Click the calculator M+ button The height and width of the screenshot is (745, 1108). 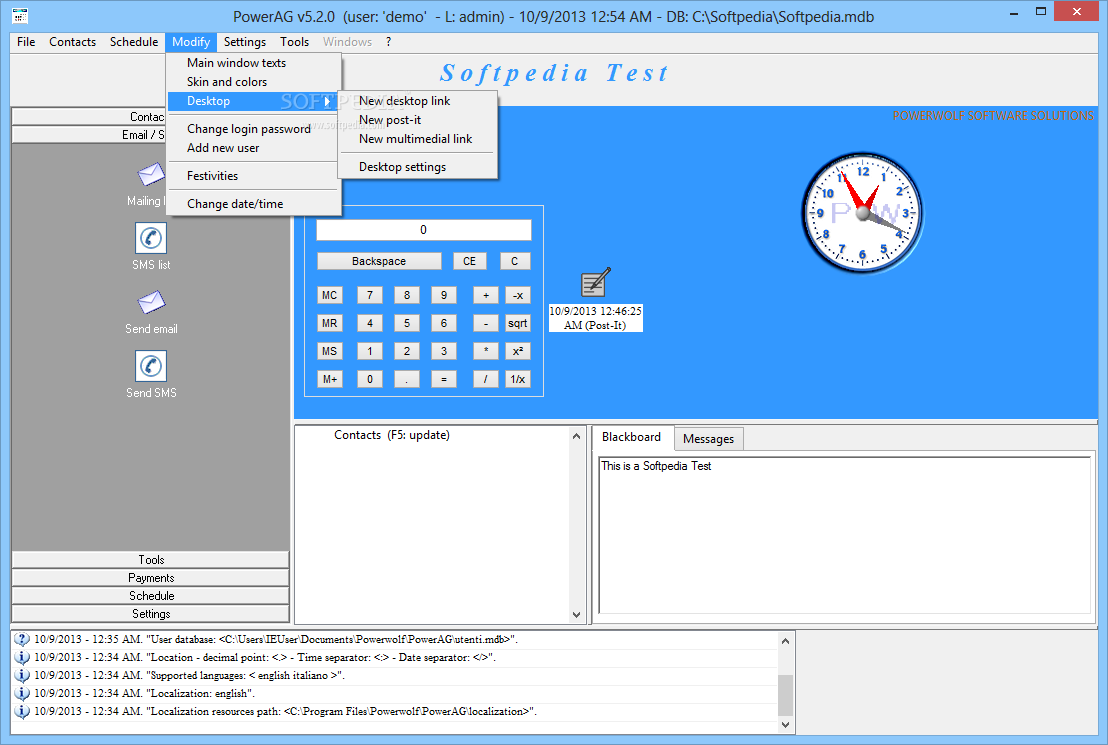329,379
